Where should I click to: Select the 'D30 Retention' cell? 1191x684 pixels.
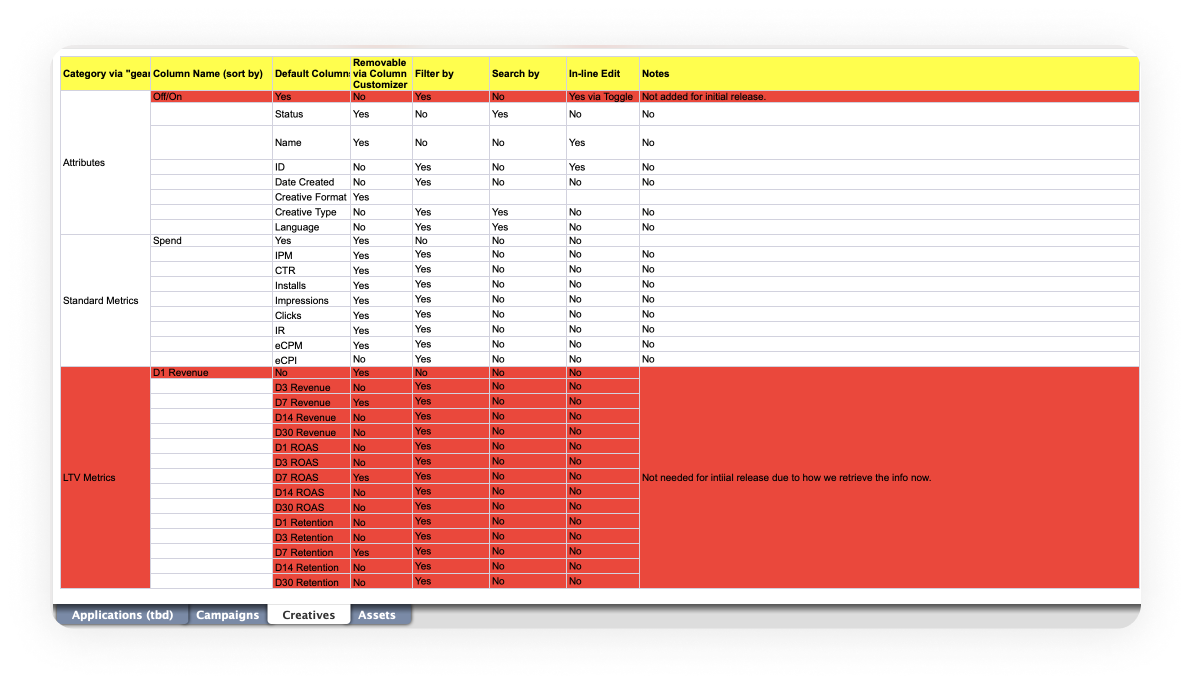pos(311,582)
